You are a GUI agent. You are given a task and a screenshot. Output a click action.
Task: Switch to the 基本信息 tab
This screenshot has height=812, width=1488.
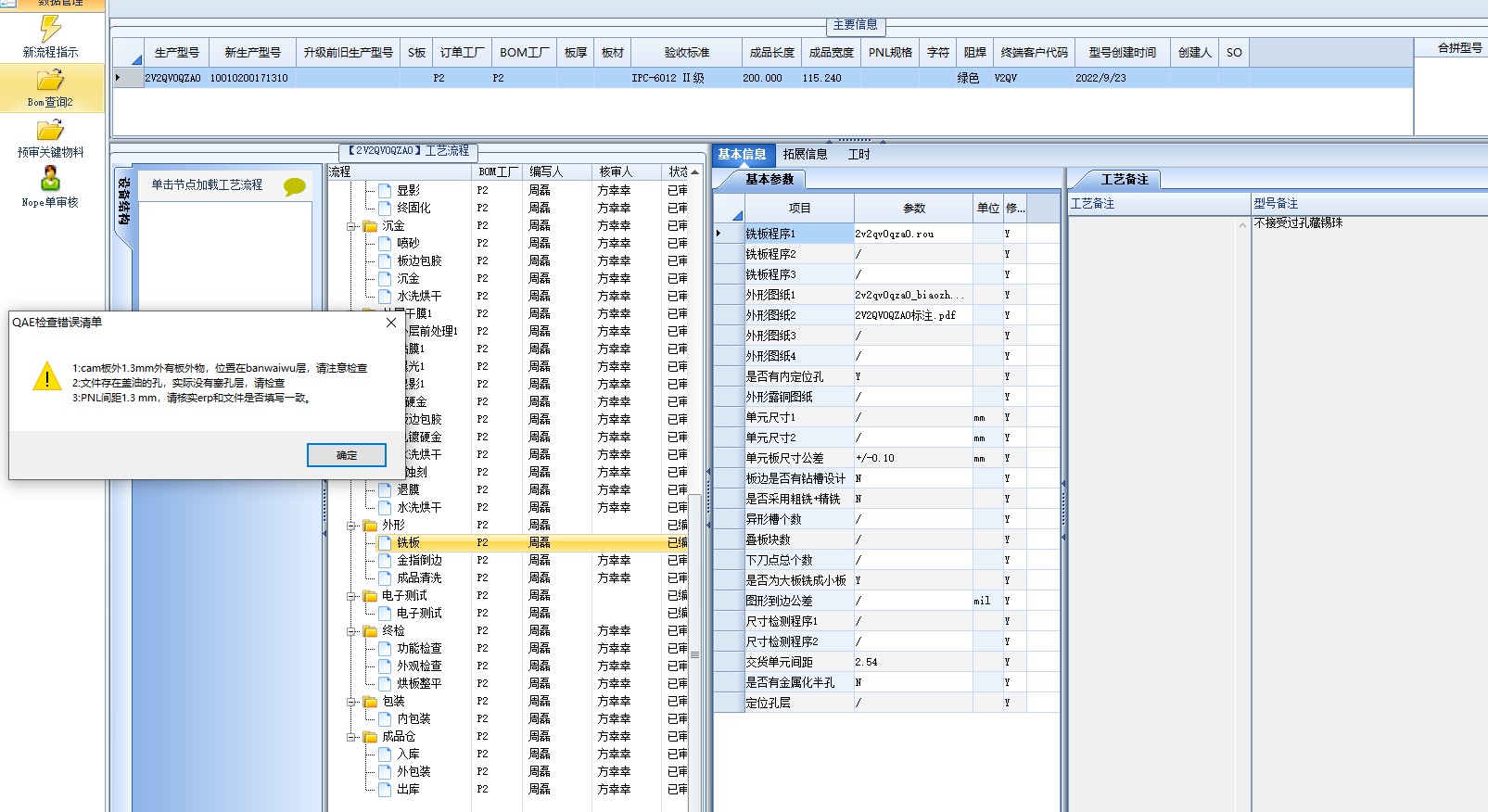(742, 154)
